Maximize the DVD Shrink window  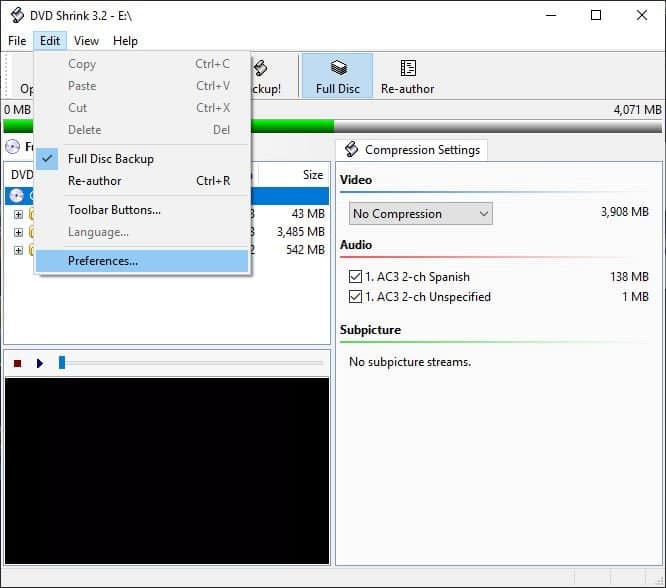(596, 15)
